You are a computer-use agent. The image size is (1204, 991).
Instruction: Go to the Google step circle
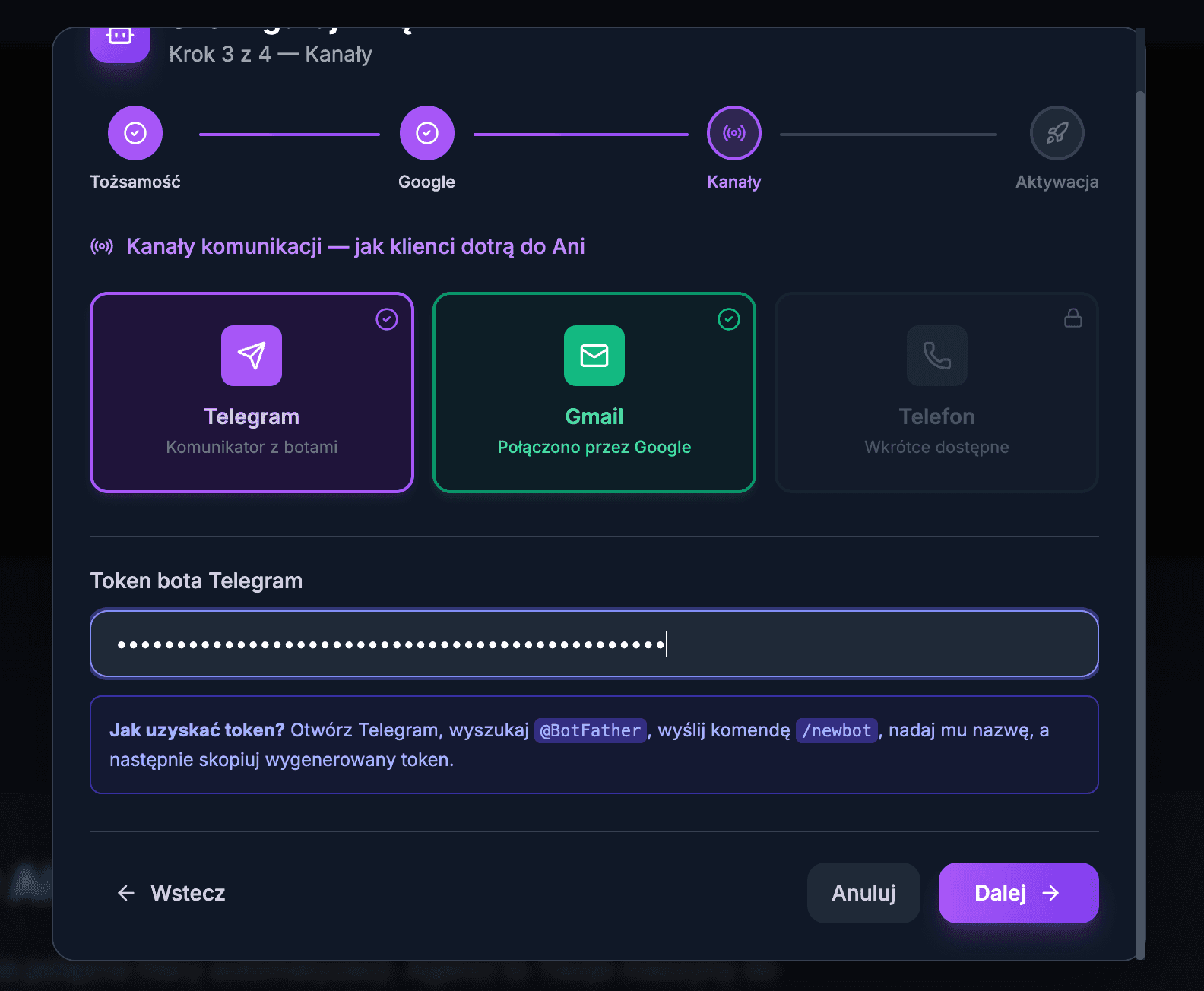427,133
